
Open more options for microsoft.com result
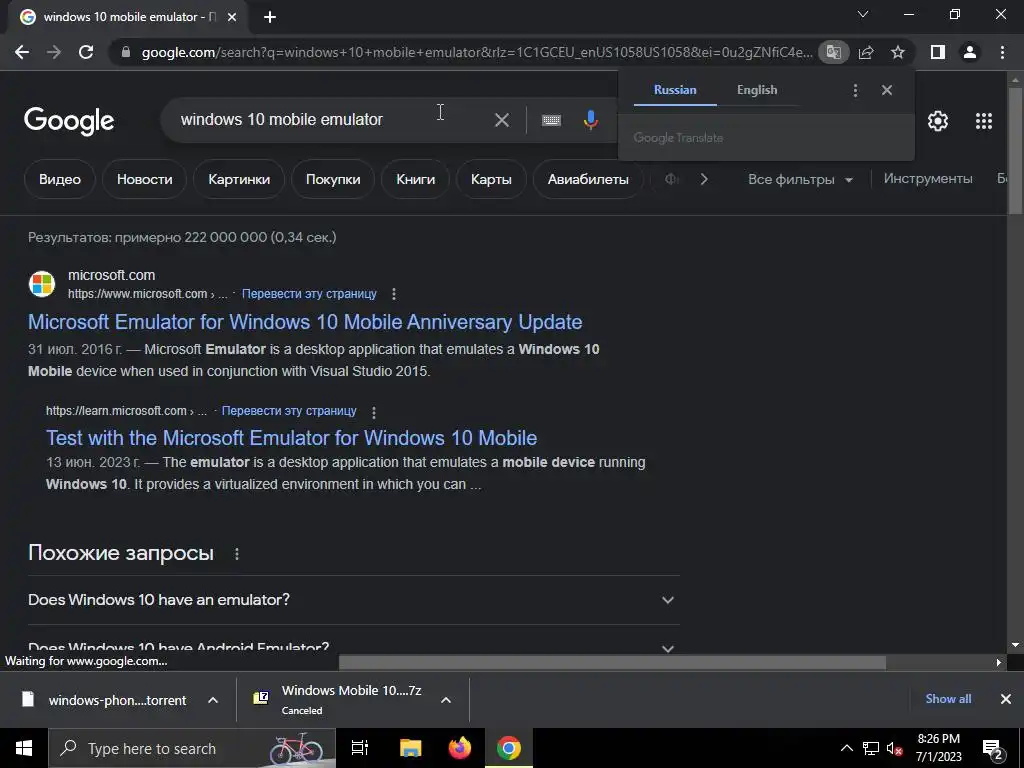(394, 295)
